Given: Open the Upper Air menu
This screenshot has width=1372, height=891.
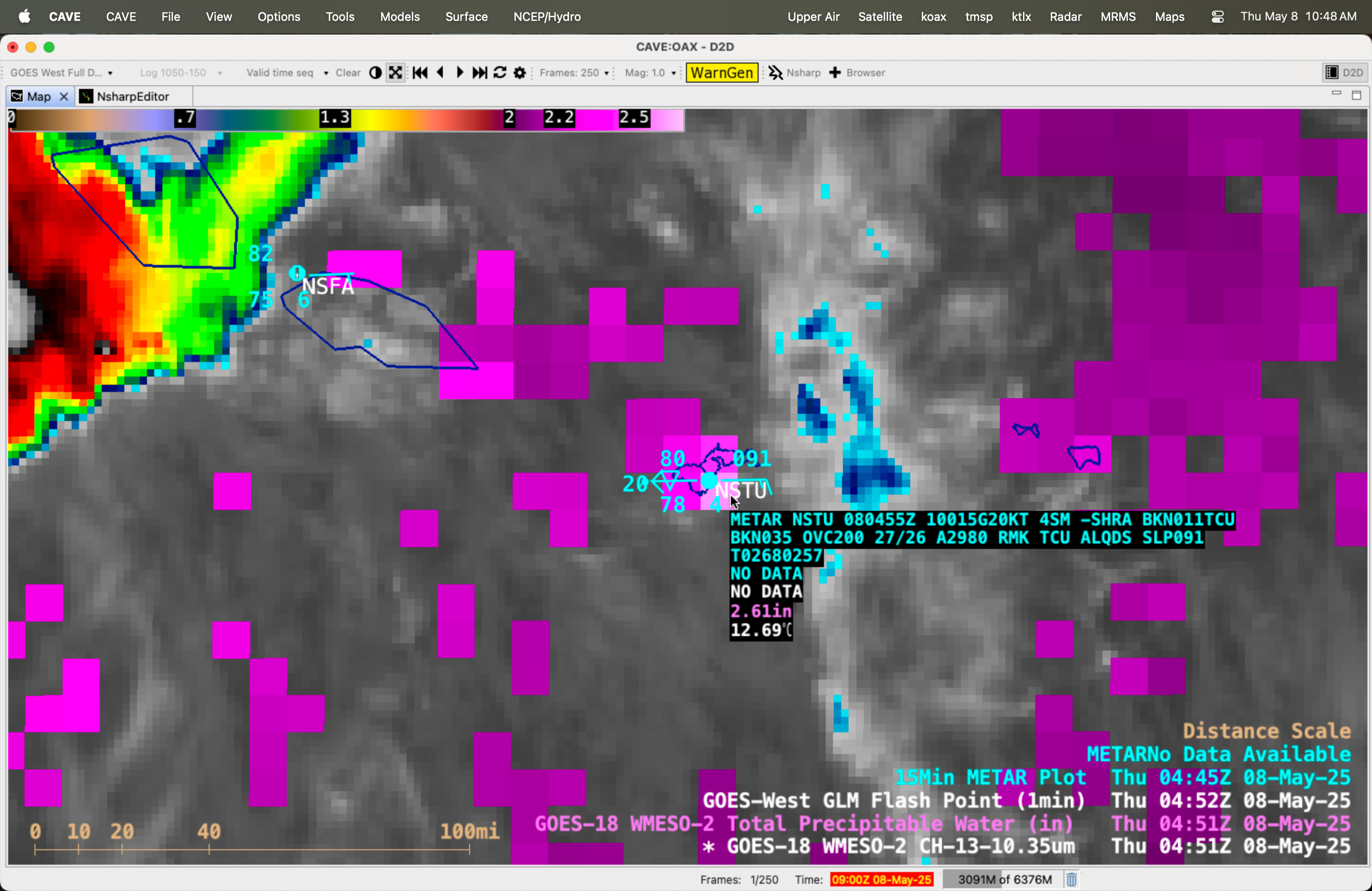Looking at the screenshot, I should tap(813, 17).
